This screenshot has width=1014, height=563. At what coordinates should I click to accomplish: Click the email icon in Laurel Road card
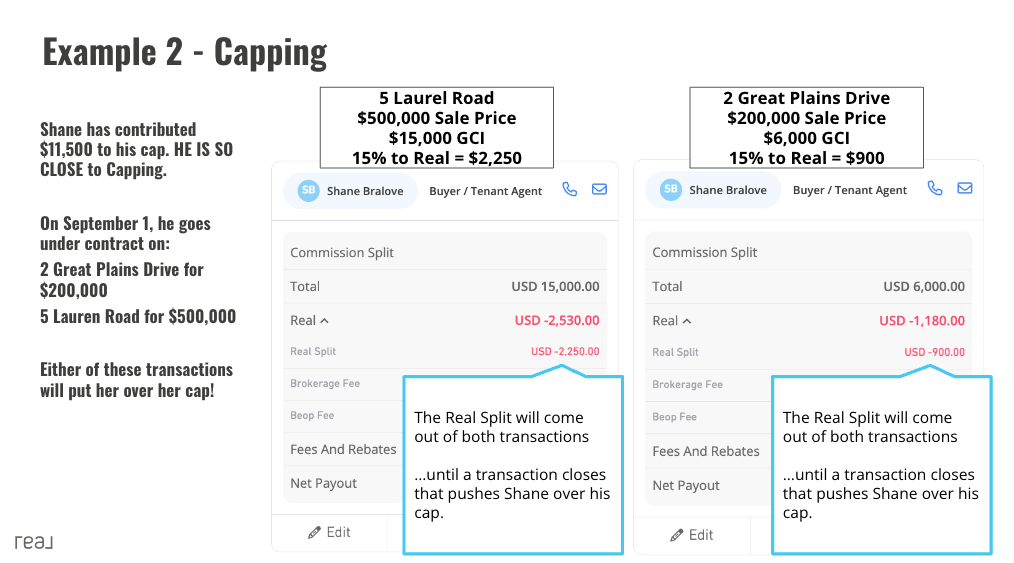[x=599, y=189]
